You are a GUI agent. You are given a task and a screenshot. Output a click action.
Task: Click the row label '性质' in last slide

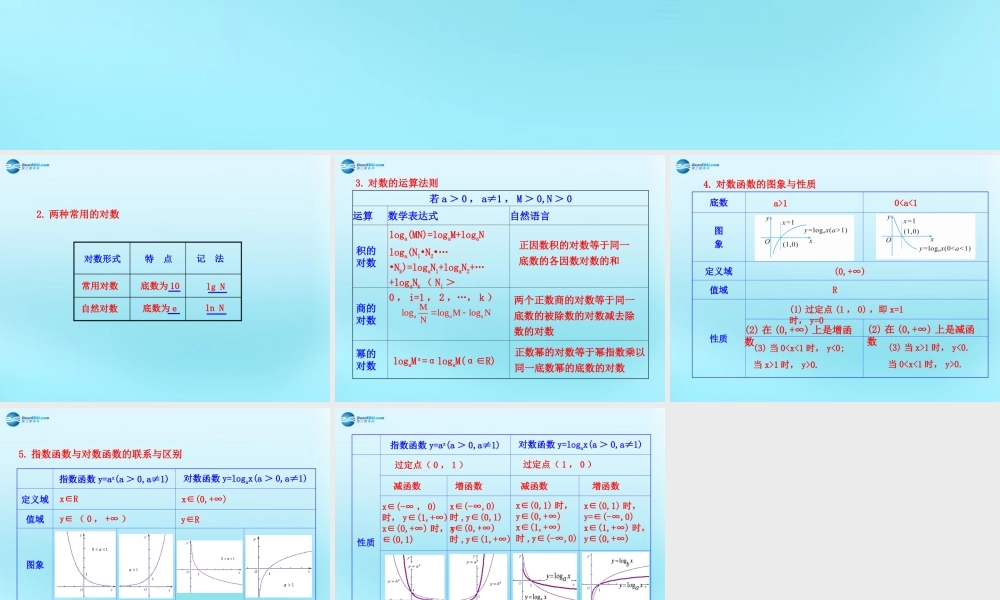coord(365,543)
